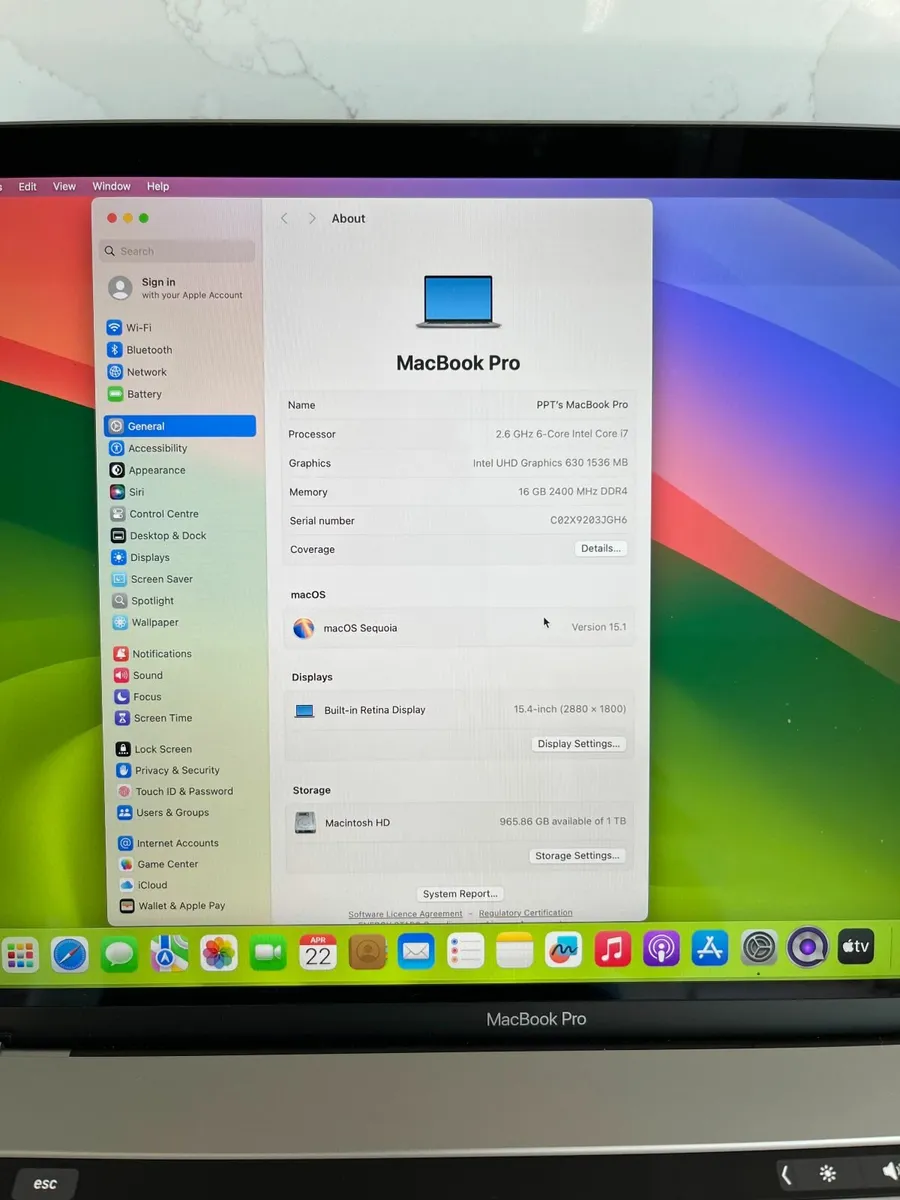Open Siri settings
The image size is (900, 1200).
(x=127, y=492)
